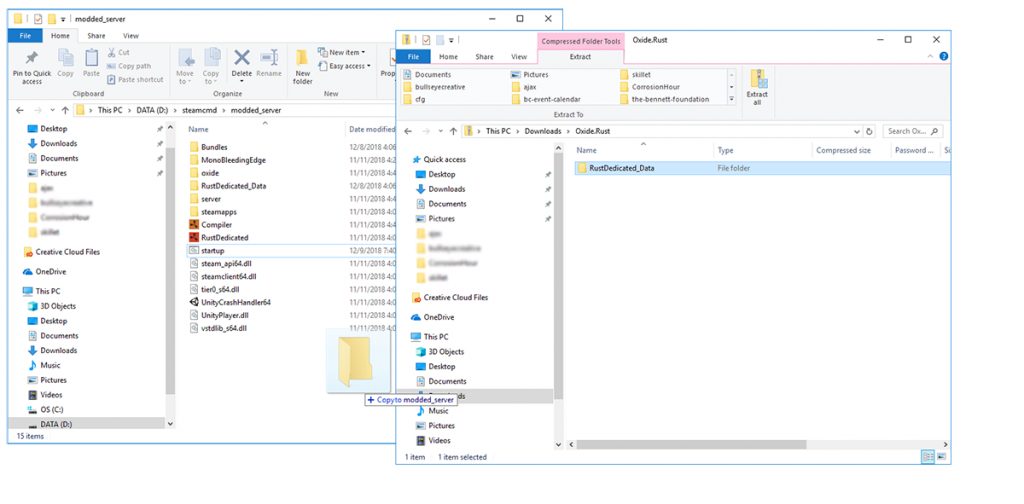Screen dimensions: 1024x504
Task: Click Copy path in Clipboard group
Action: coord(129,66)
